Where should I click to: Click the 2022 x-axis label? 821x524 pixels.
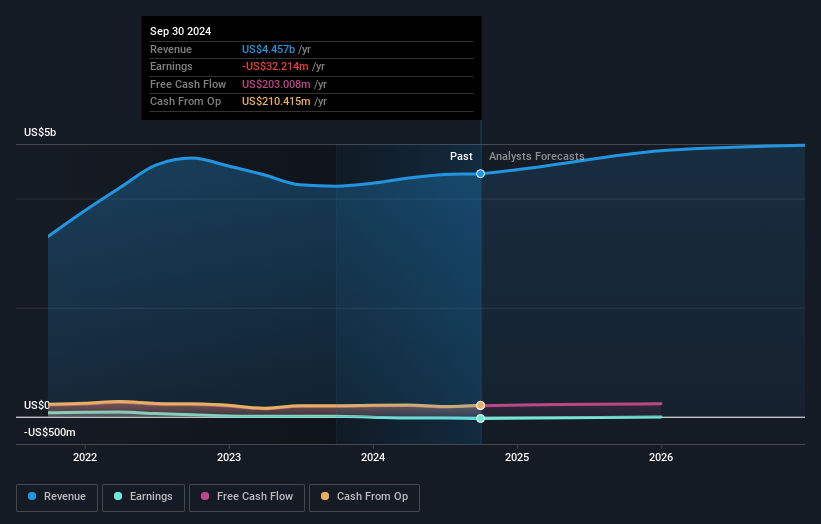(x=85, y=457)
